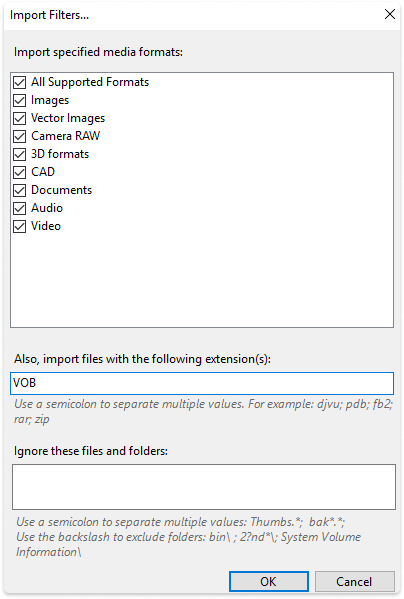
Task: Close the Import Filters window
Action: (x=389, y=15)
